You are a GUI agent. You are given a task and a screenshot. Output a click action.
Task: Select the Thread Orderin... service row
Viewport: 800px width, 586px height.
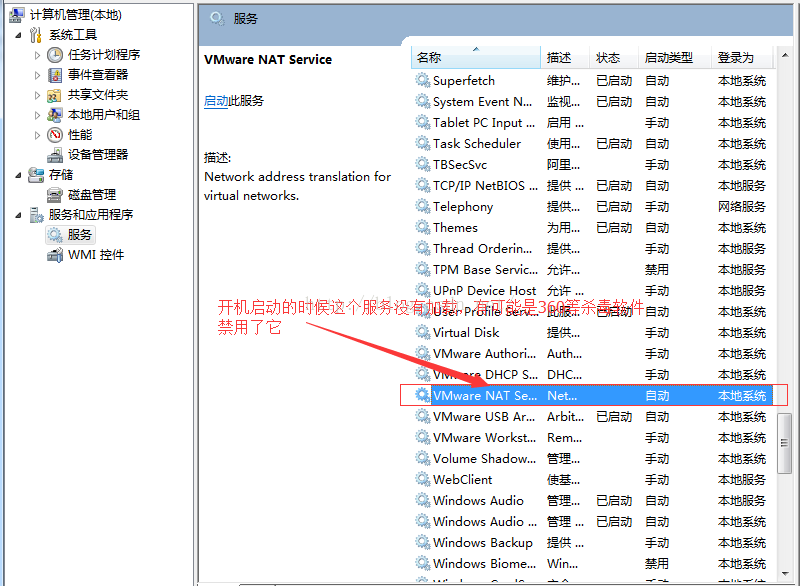pyautogui.click(x=592, y=248)
